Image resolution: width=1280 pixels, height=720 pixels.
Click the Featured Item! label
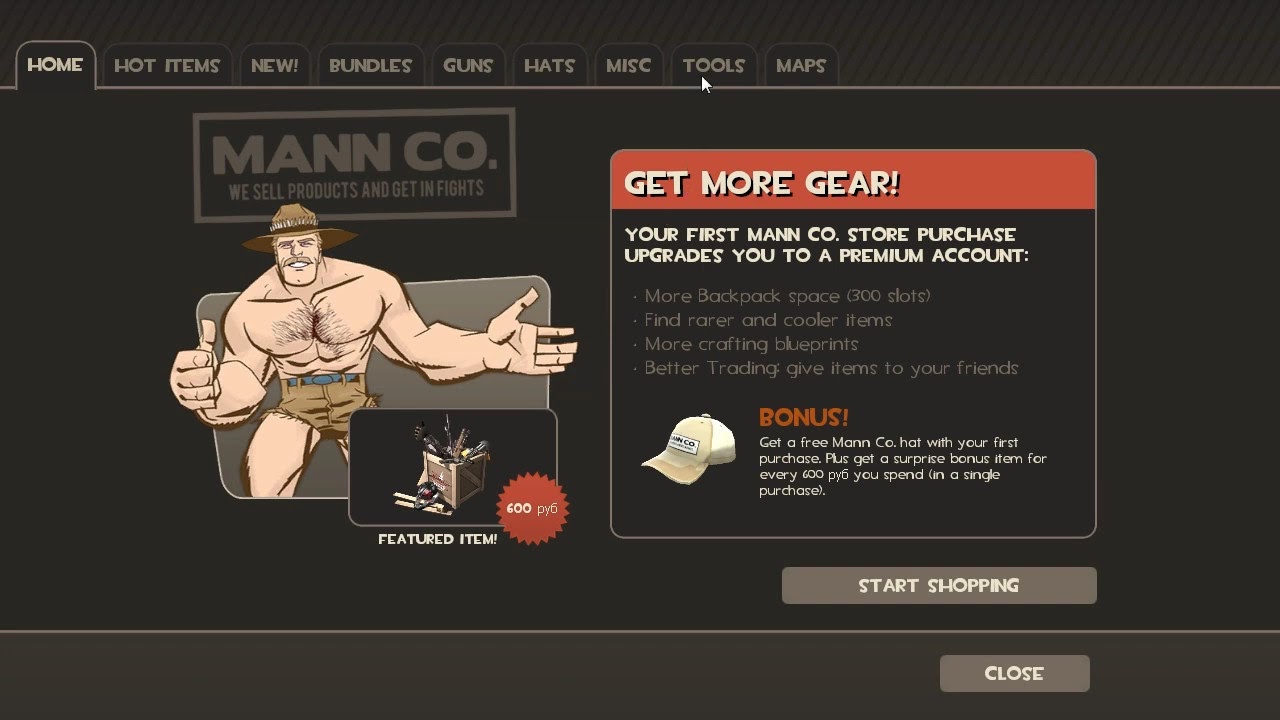pyautogui.click(x=438, y=539)
